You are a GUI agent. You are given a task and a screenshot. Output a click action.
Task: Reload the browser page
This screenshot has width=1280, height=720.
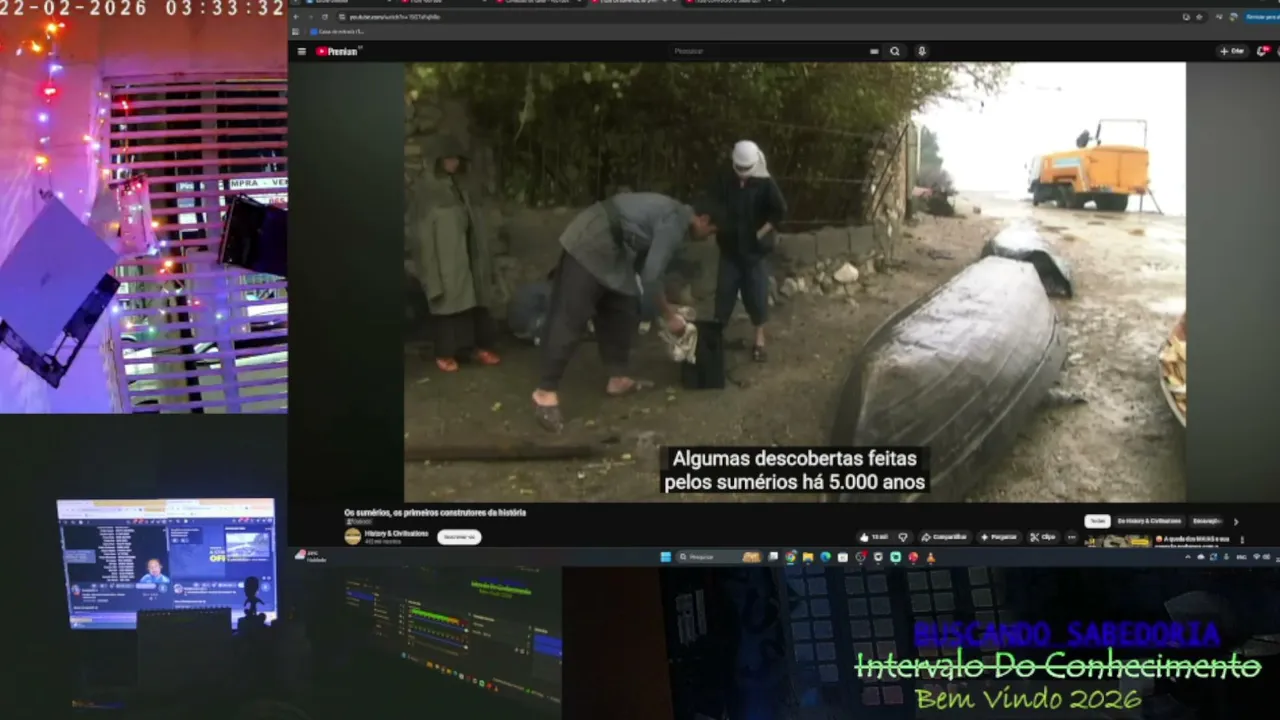point(324,17)
